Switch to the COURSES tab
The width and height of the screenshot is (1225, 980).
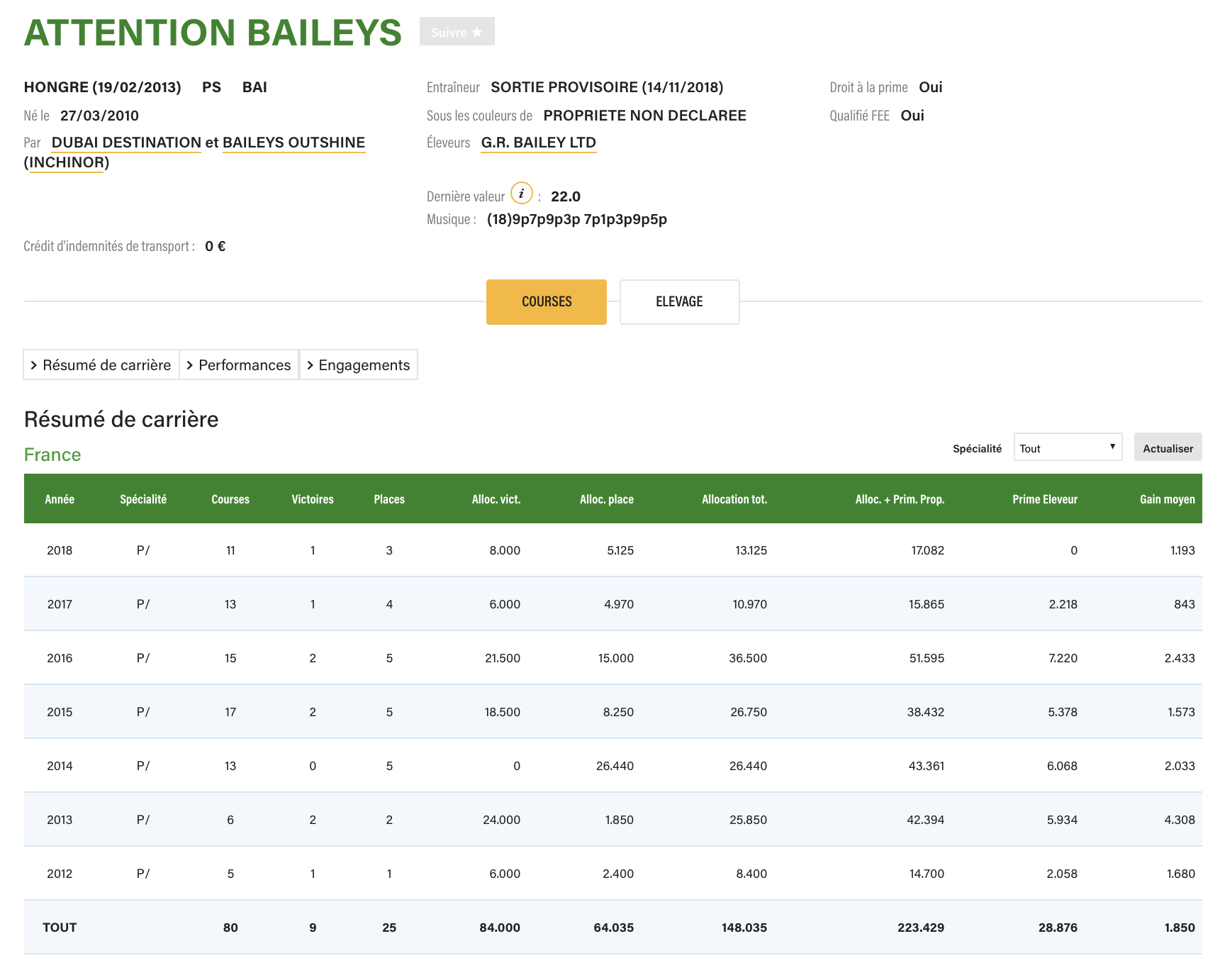pyautogui.click(x=546, y=302)
